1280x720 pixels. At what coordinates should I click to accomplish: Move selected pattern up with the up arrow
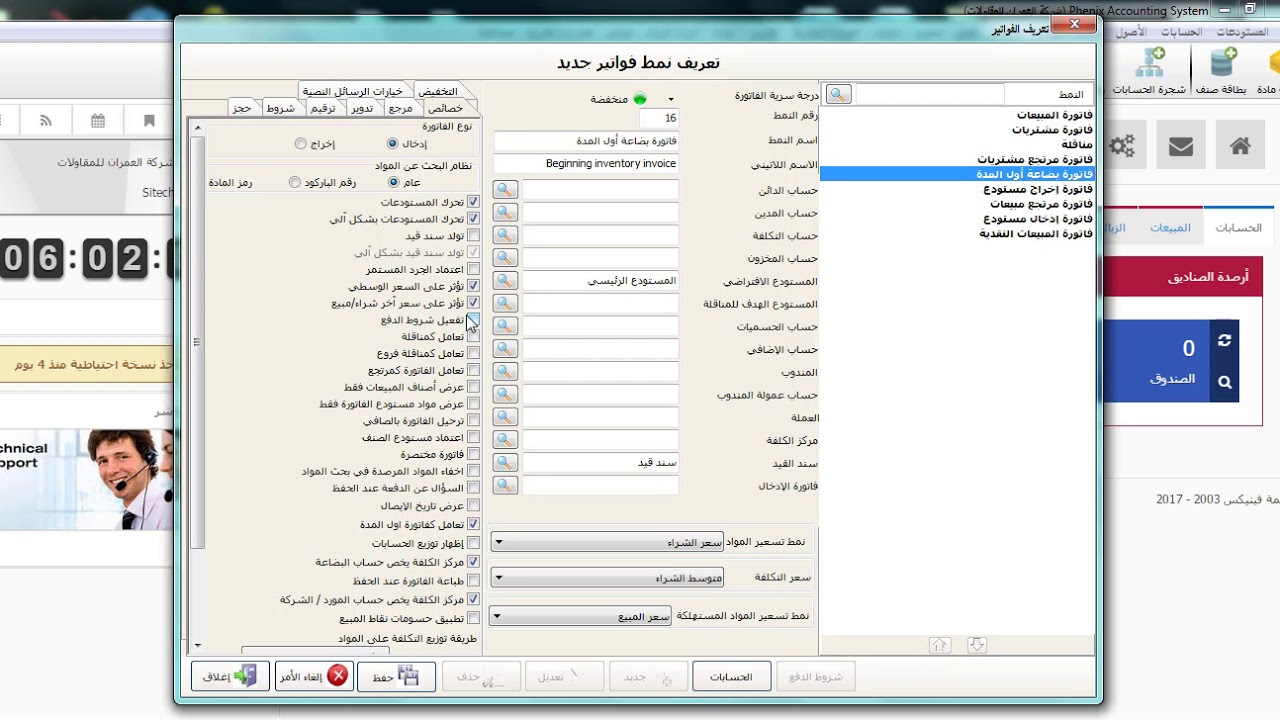tap(939, 645)
